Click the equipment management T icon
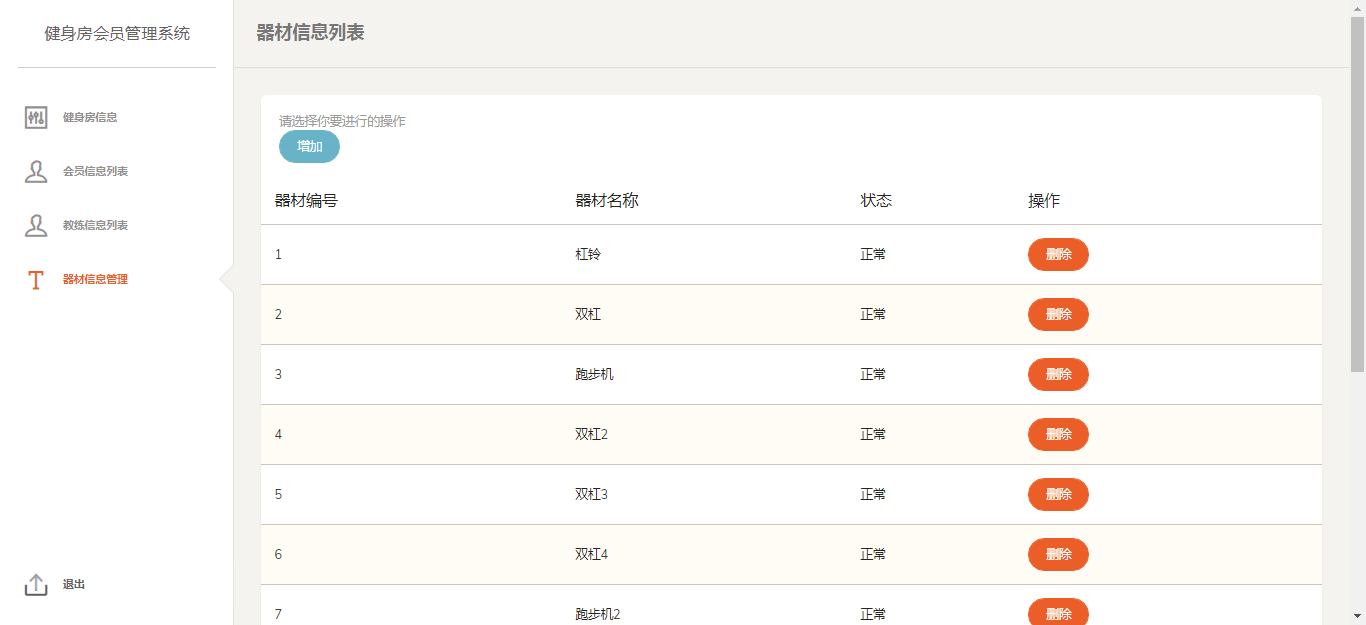Screen dimensions: 1366x625 pyautogui.click(x=36, y=280)
